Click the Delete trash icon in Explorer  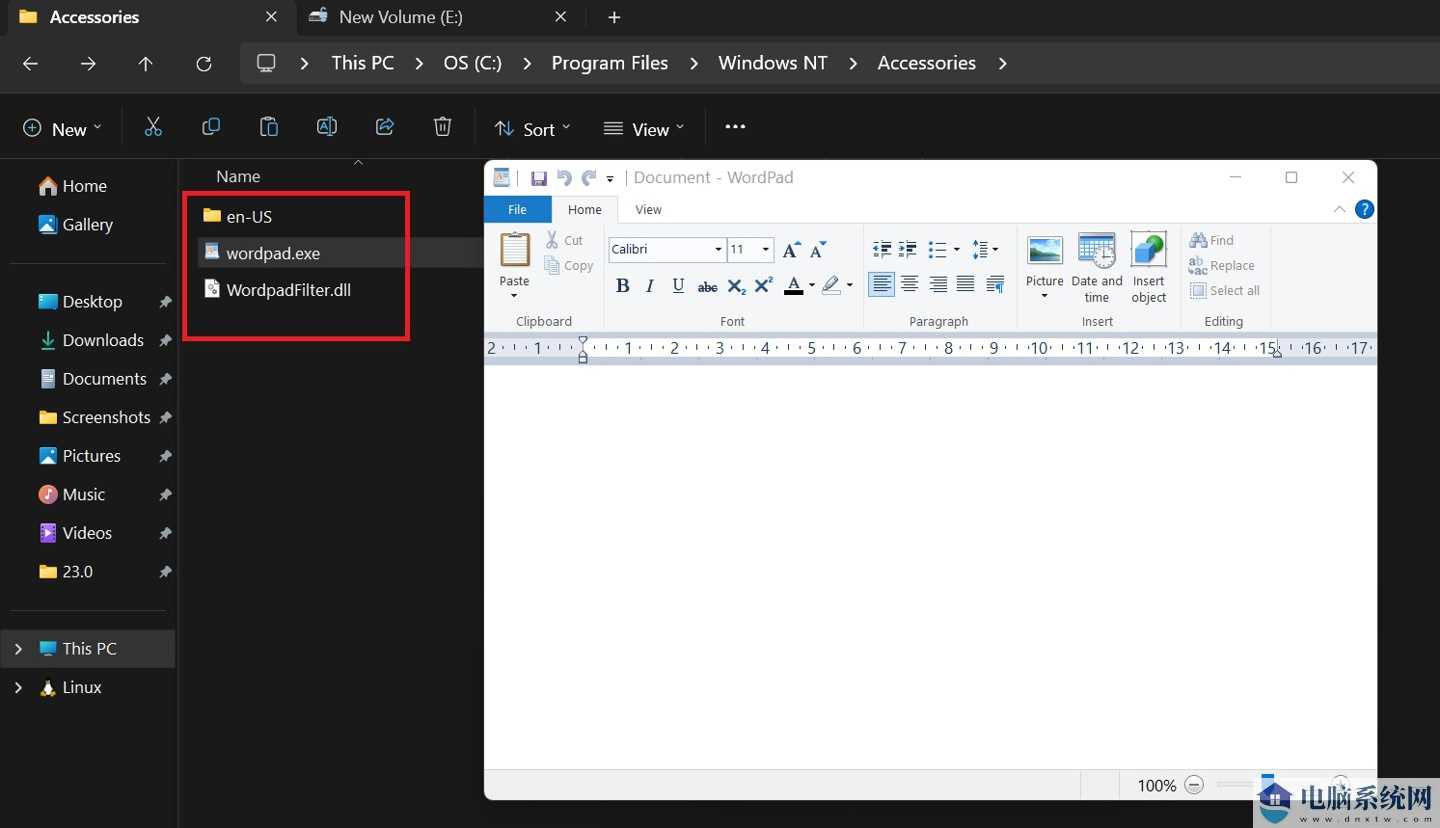tap(443, 127)
